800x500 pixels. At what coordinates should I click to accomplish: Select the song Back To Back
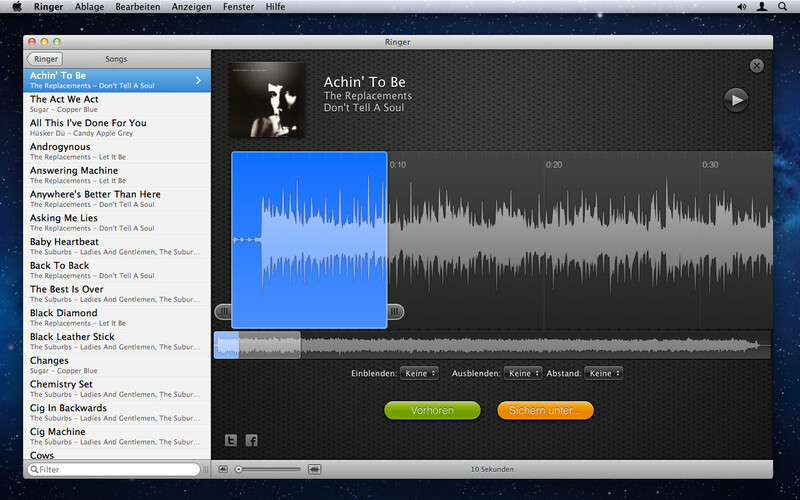117,270
